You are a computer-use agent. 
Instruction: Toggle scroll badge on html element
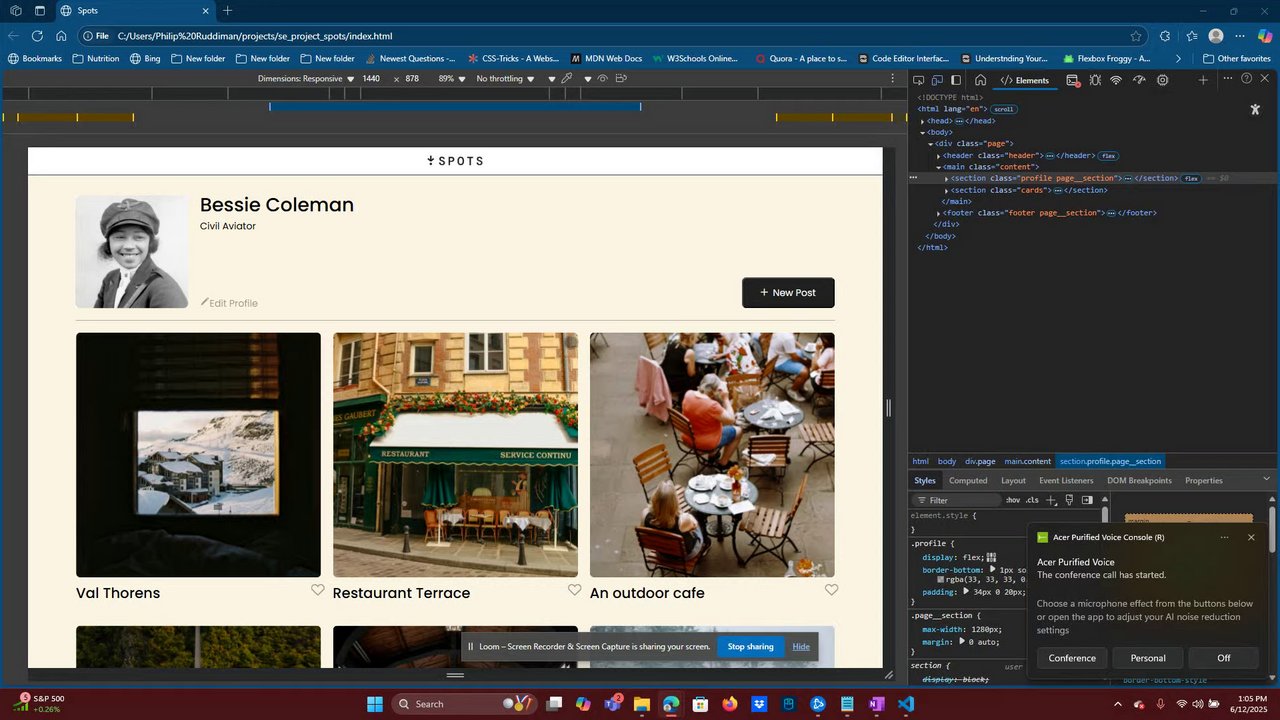1003,109
